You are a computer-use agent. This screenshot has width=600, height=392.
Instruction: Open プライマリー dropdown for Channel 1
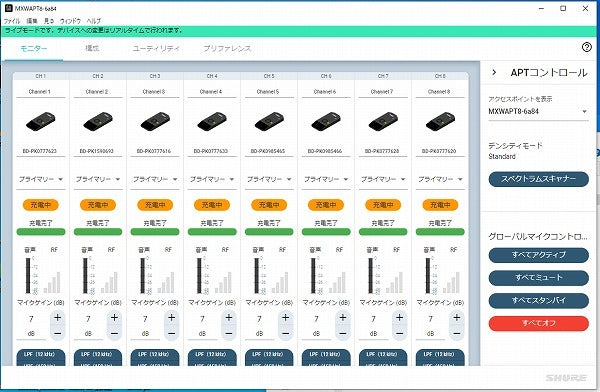41,179
